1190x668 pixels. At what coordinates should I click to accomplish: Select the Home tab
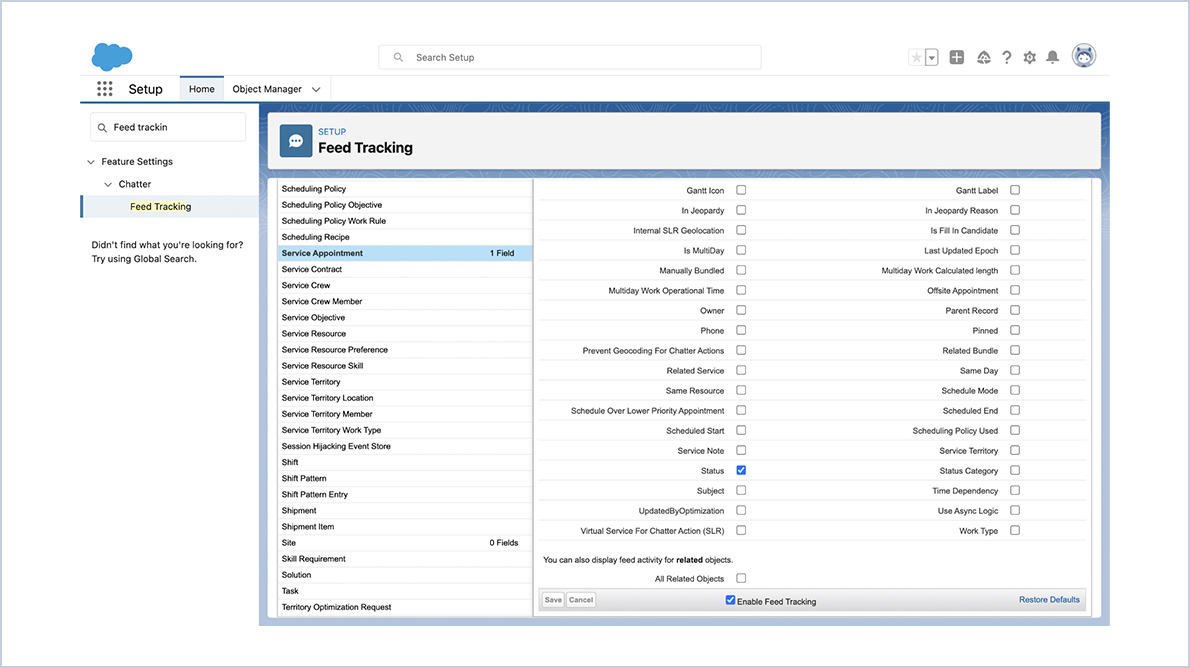(201, 88)
